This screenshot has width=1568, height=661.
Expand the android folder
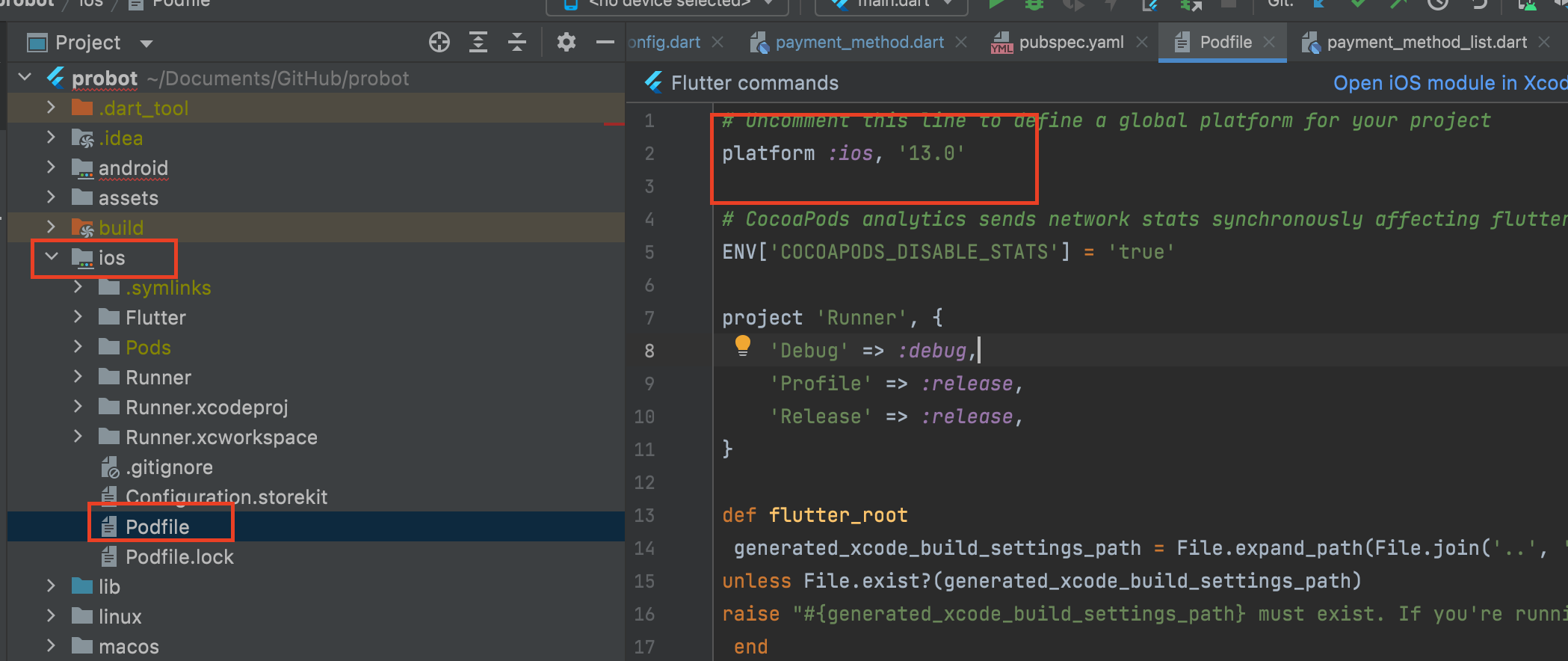(52, 167)
